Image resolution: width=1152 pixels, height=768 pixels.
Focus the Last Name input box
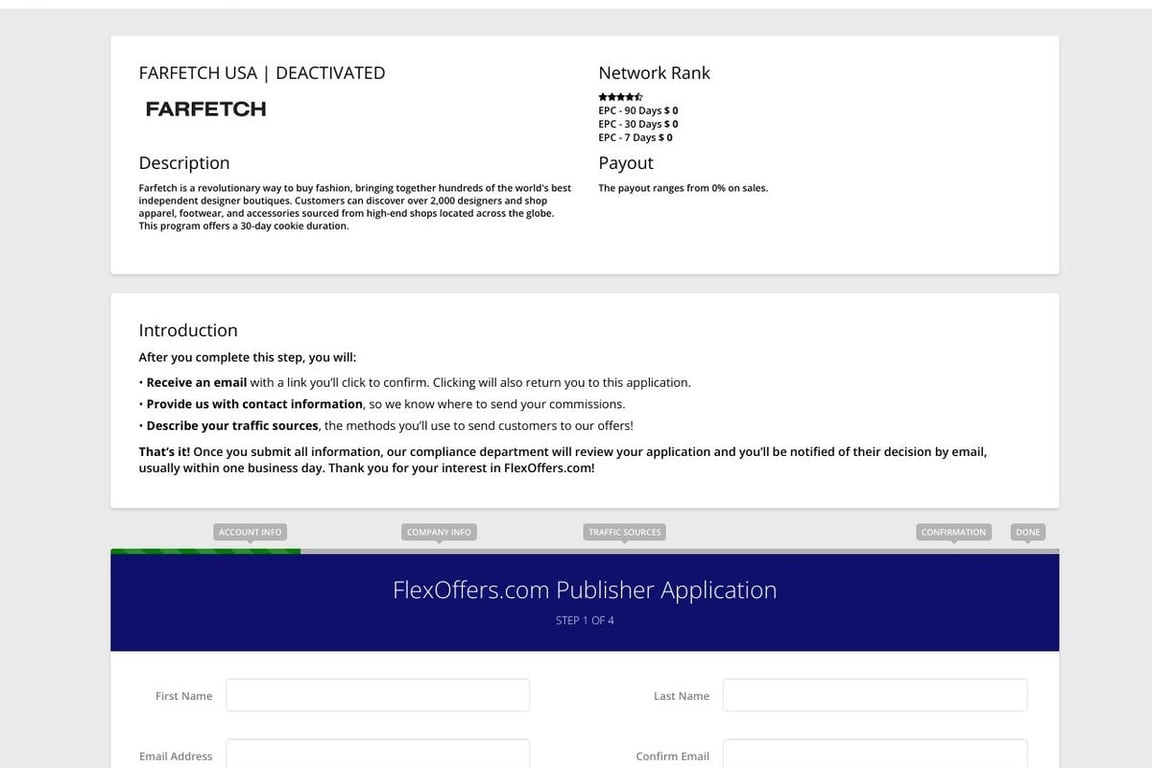point(874,694)
